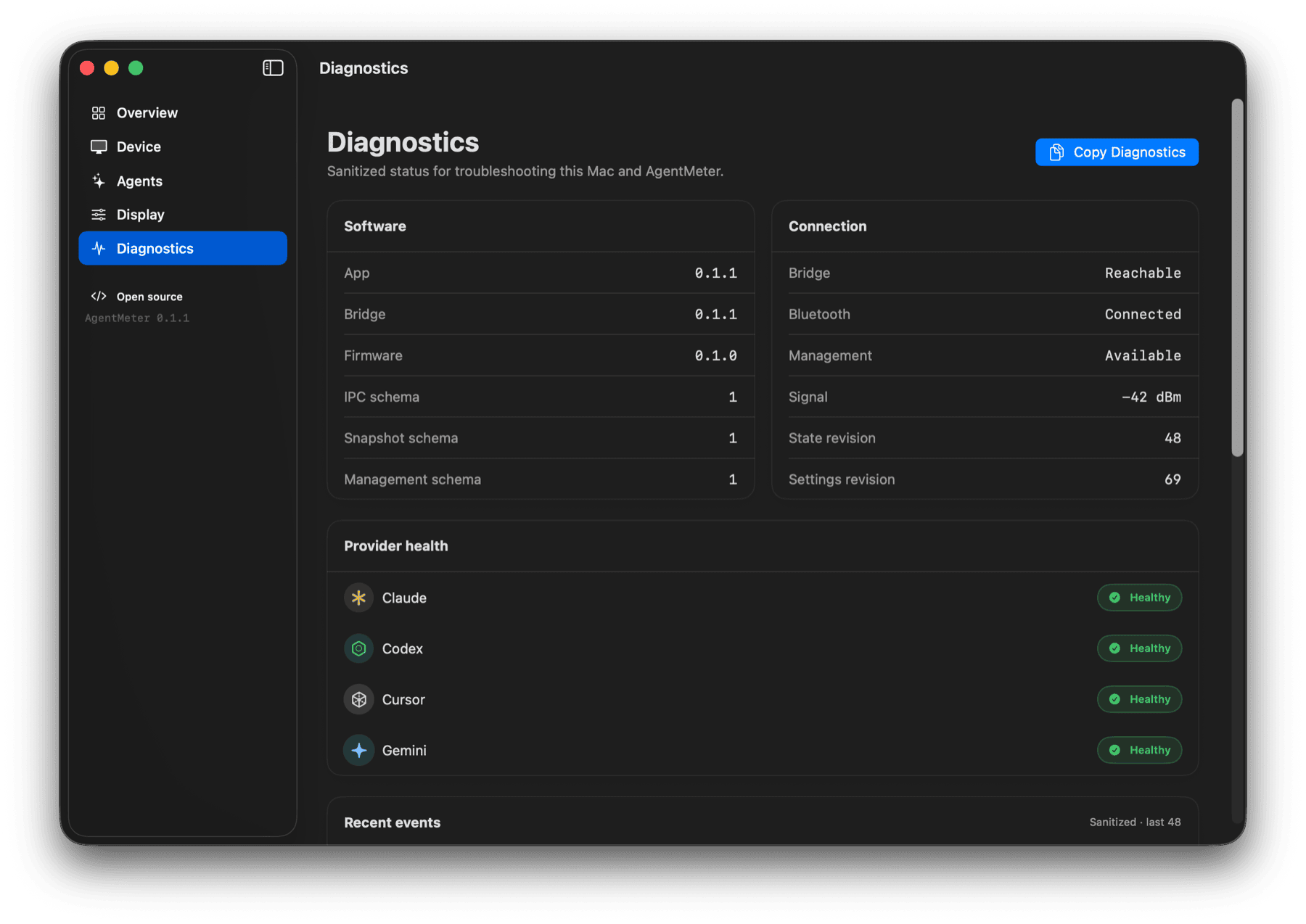Click the Copy Diagnostics button
This screenshot has width=1306, height=924.
point(1117,152)
